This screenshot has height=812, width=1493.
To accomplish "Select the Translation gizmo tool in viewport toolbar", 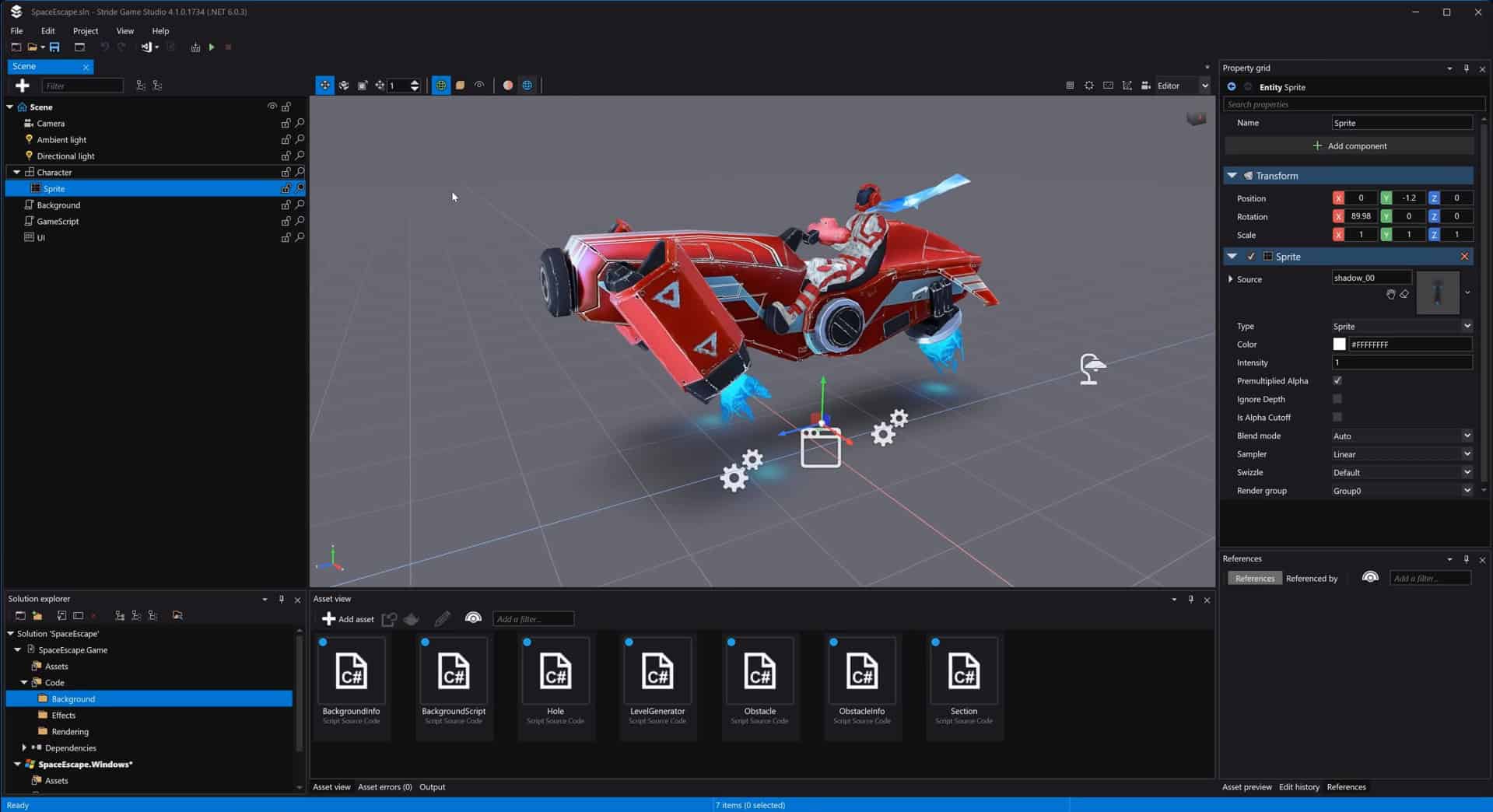I will click(x=324, y=86).
